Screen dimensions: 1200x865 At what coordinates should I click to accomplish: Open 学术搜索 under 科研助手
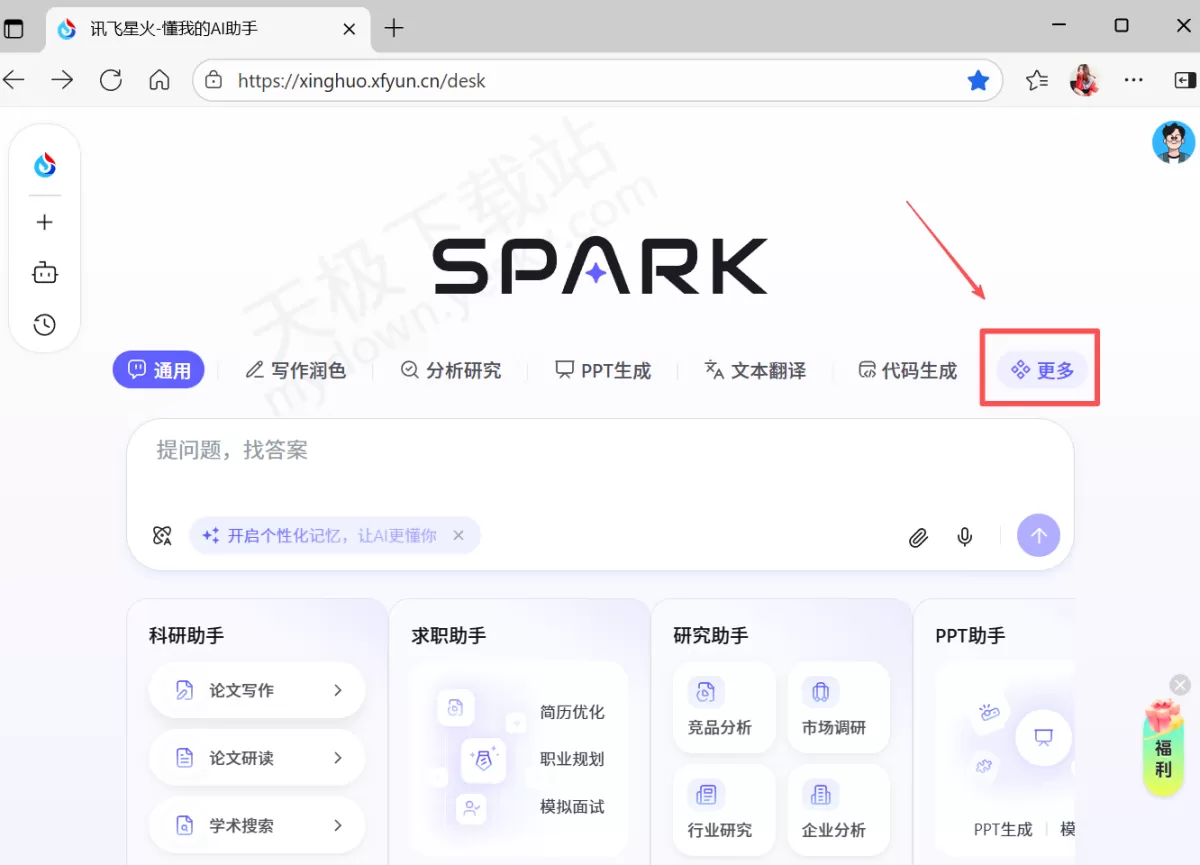tap(257, 826)
